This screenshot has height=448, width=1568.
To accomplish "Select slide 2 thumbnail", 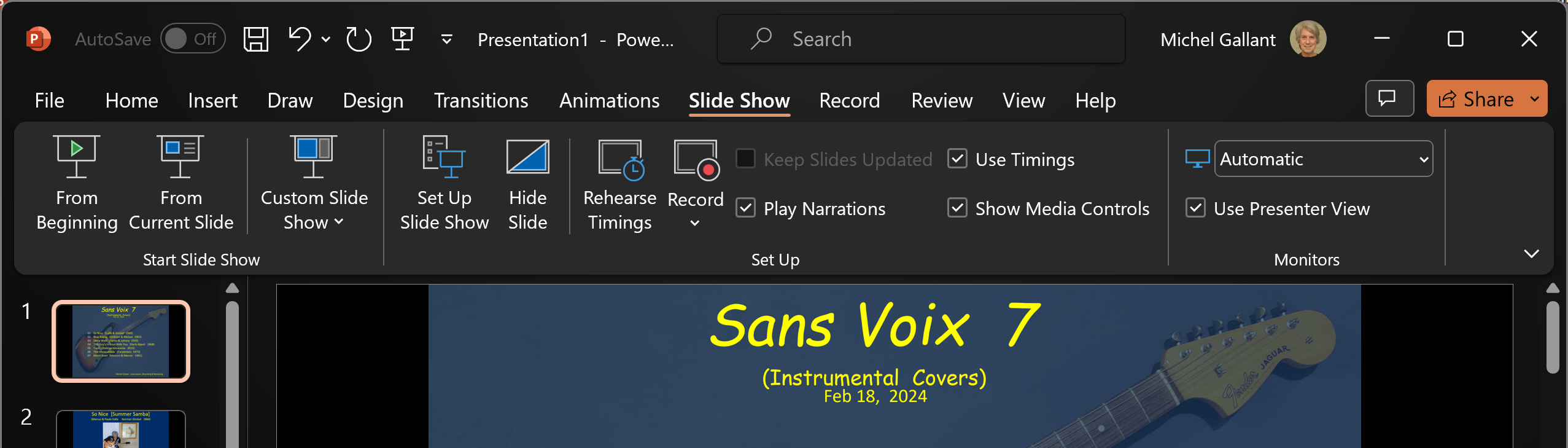I will 120,429.
